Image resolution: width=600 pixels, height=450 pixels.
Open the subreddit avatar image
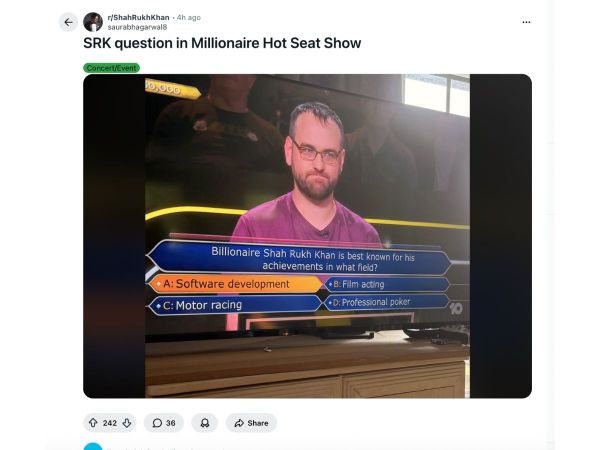(x=93, y=22)
